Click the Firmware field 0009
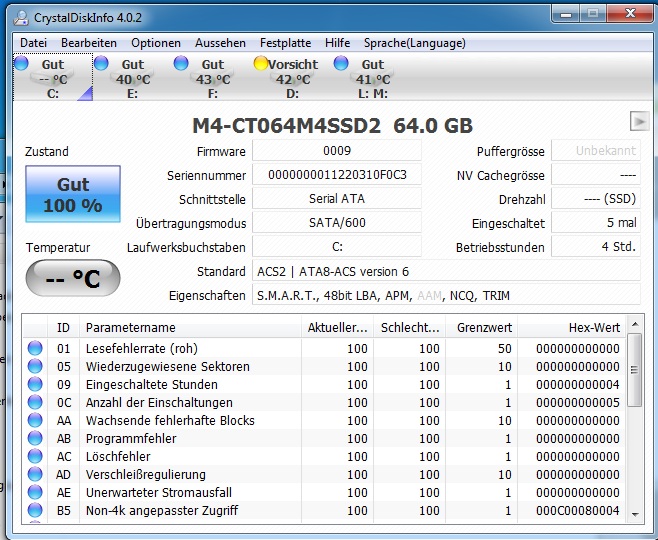Image resolution: width=658 pixels, height=540 pixels. pyautogui.click(x=337, y=151)
